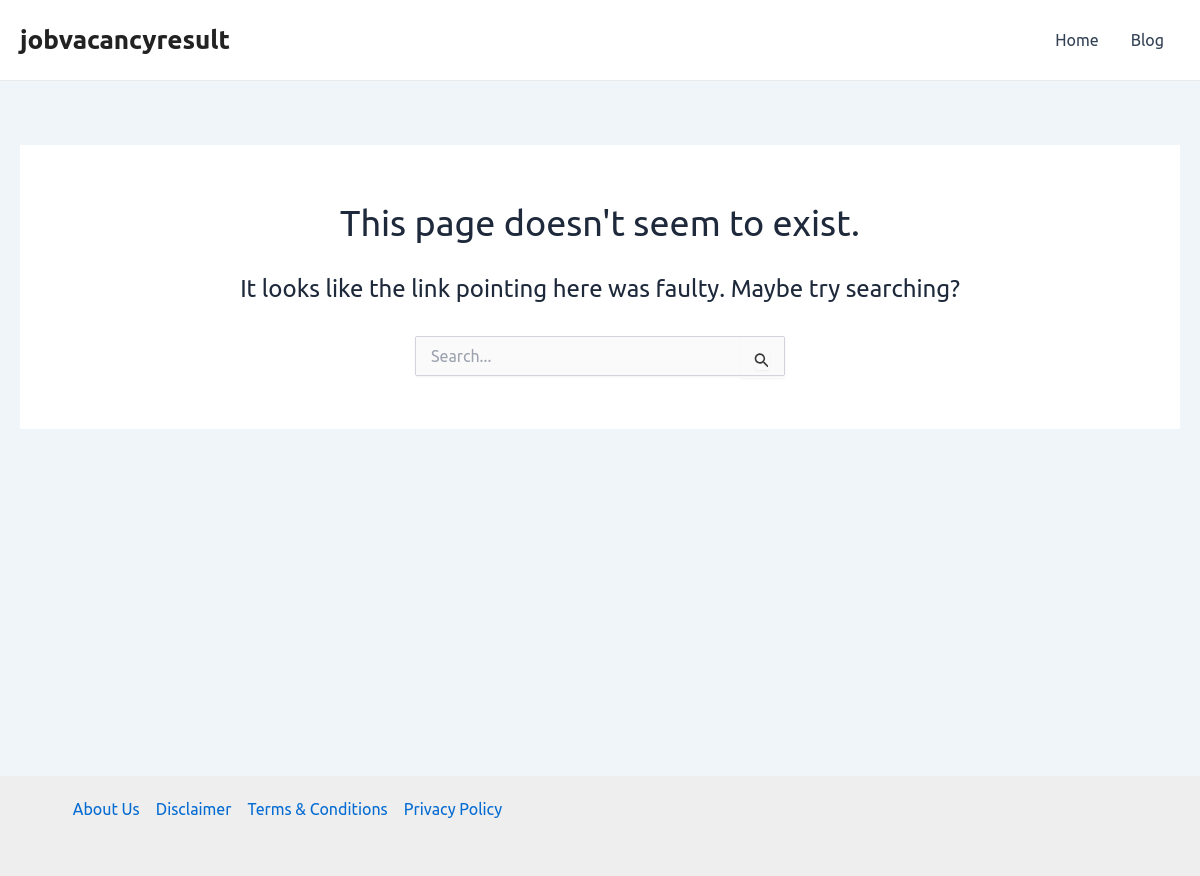
Task: Click the "Maybe try searching?" message text
Action: point(845,289)
